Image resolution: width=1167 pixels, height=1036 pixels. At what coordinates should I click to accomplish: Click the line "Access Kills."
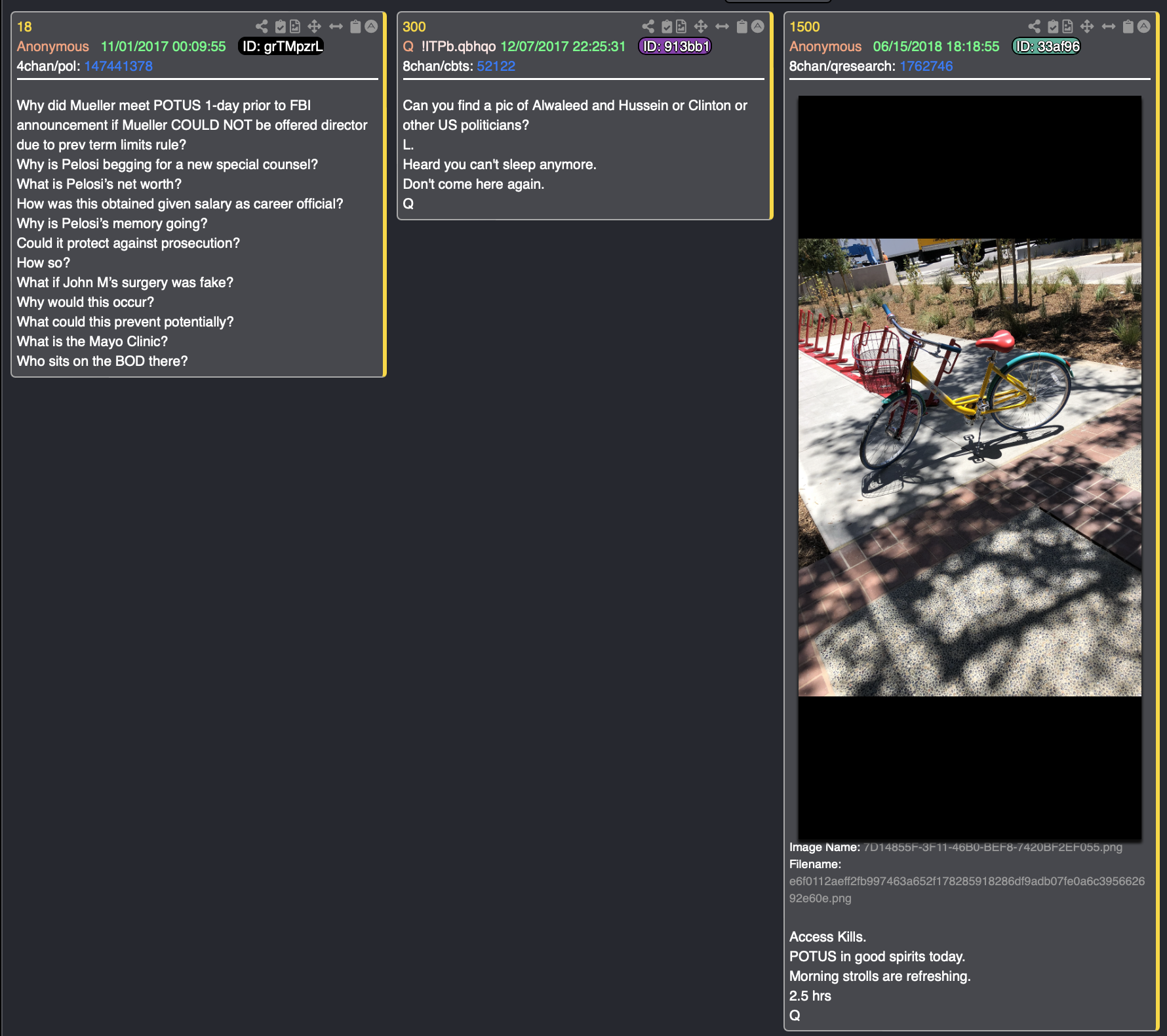tap(827, 937)
